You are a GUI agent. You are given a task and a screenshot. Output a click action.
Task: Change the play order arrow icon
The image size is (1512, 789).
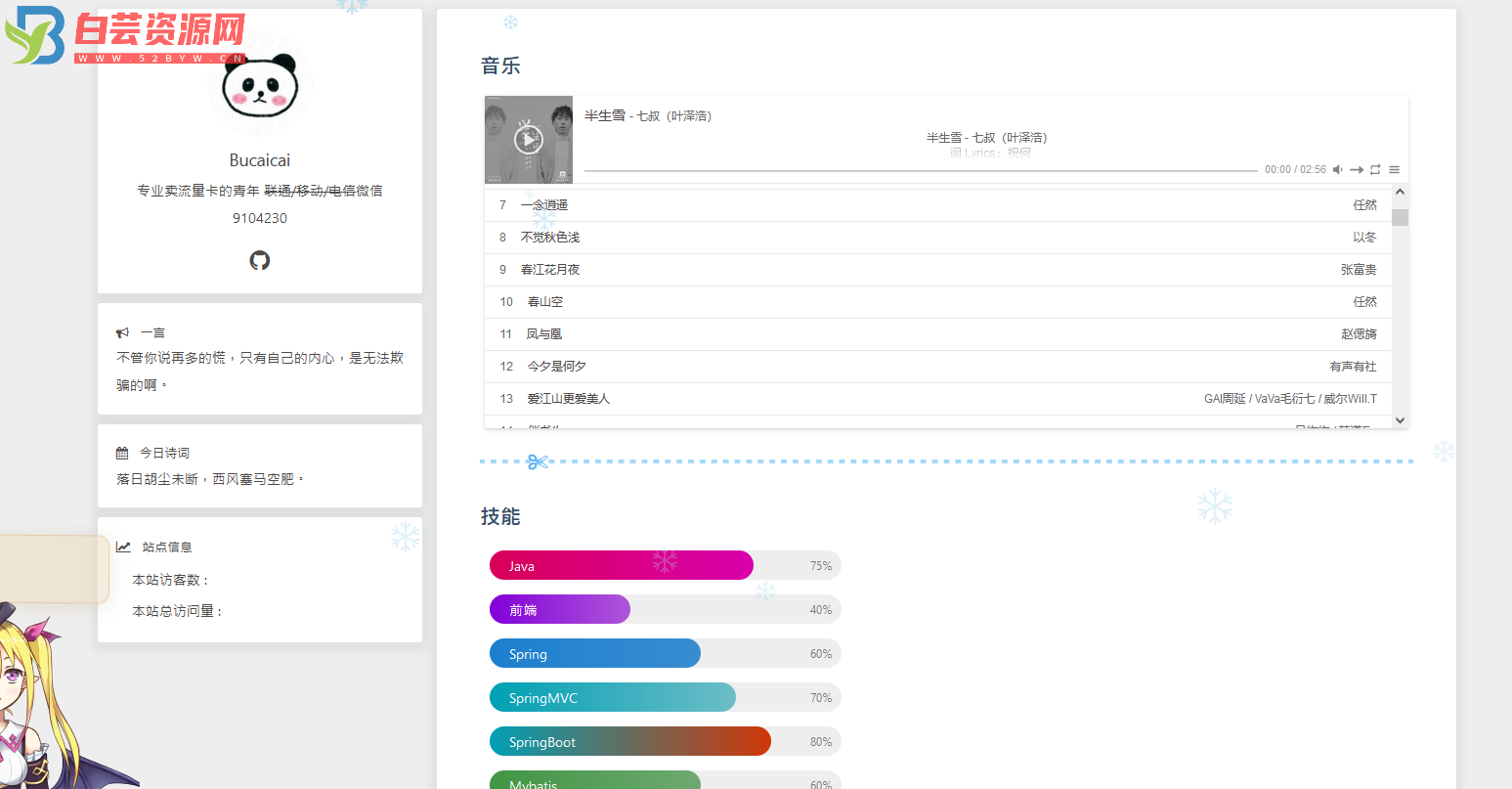(x=1357, y=170)
